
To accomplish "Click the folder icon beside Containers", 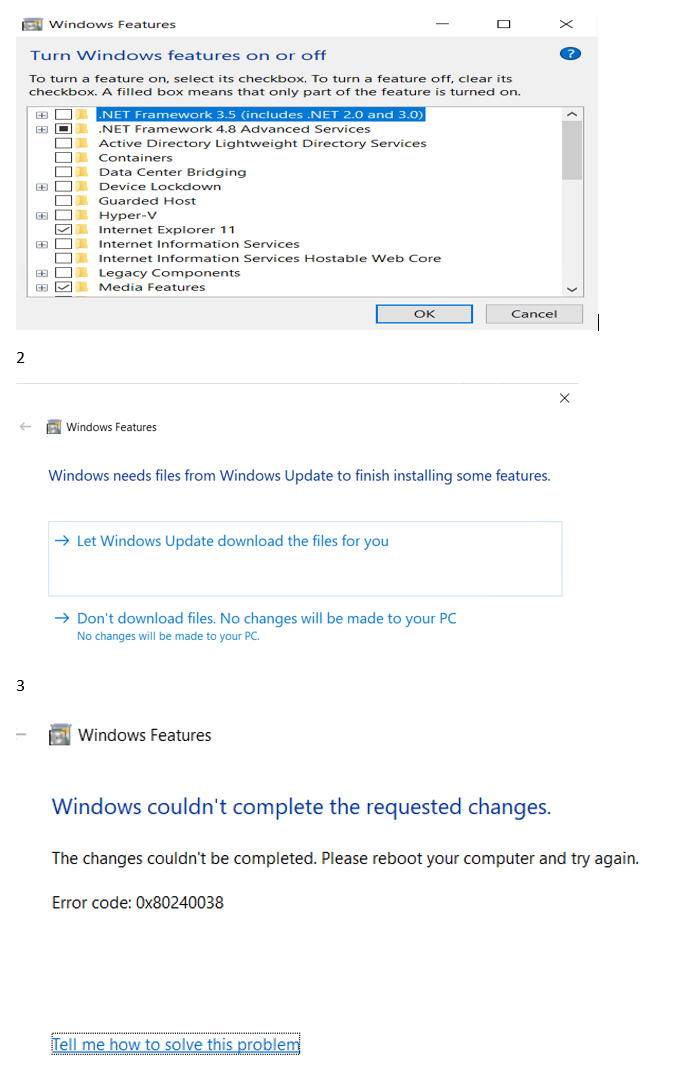I will click(83, 158).
